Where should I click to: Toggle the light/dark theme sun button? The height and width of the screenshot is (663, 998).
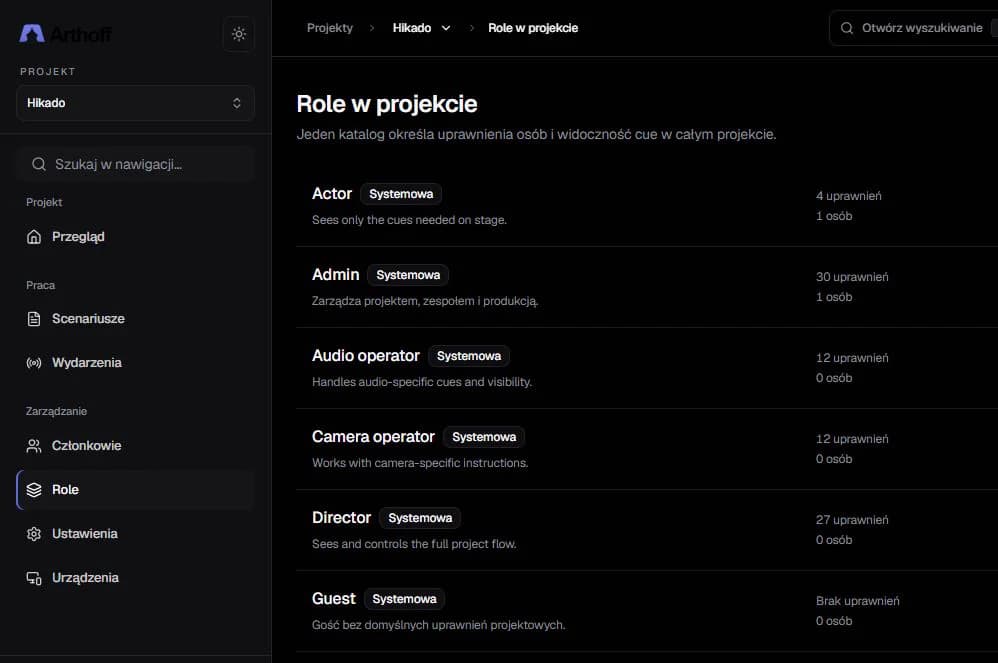click(239, 34)
